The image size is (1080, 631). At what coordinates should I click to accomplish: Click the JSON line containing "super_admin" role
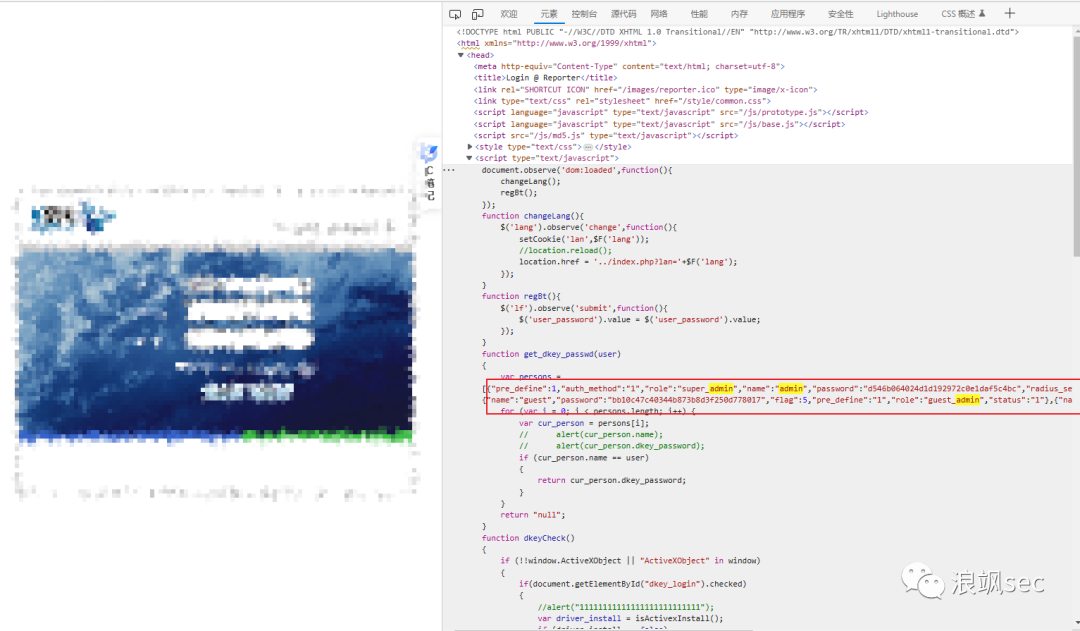tap(780, 389)
